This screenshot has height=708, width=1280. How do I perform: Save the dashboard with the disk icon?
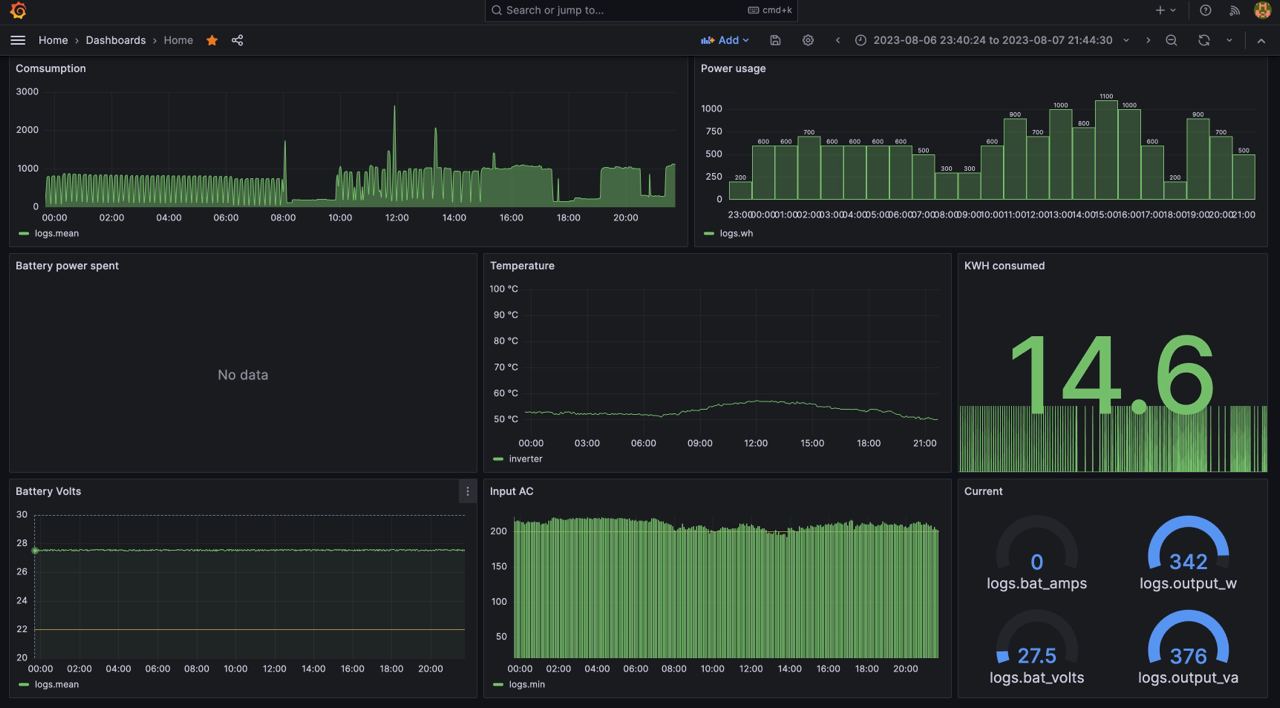(x=775, y=40)
